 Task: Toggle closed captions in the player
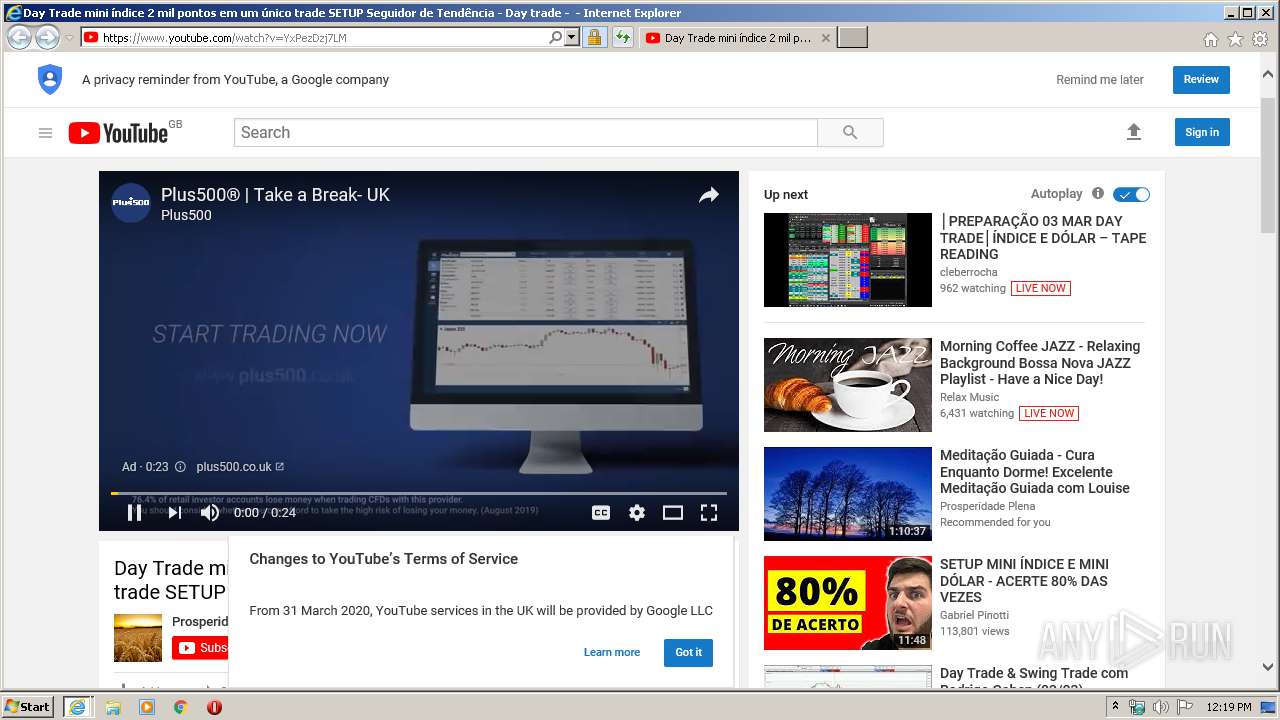click(601, 513)
